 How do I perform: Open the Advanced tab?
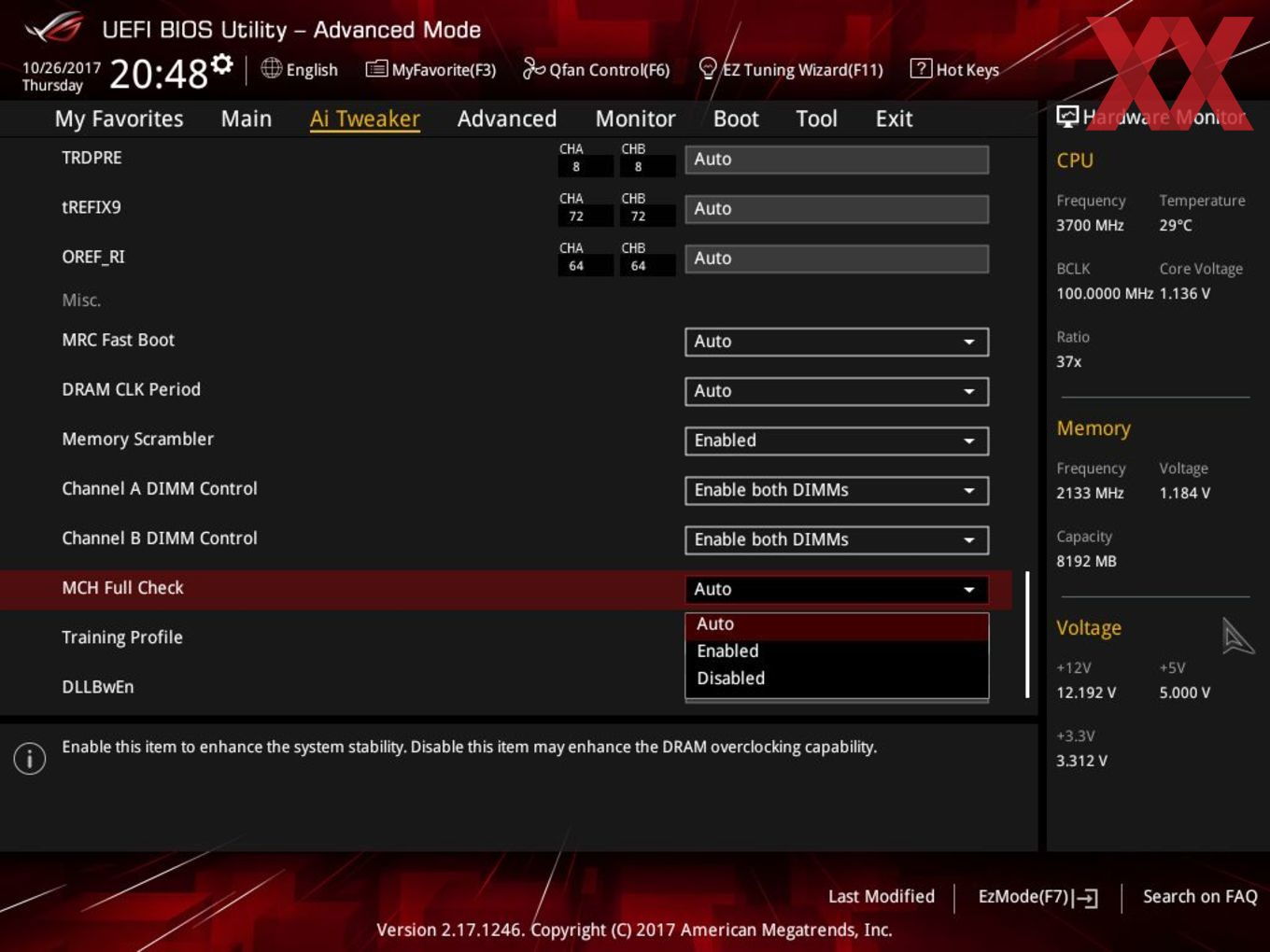coord(507,119)
